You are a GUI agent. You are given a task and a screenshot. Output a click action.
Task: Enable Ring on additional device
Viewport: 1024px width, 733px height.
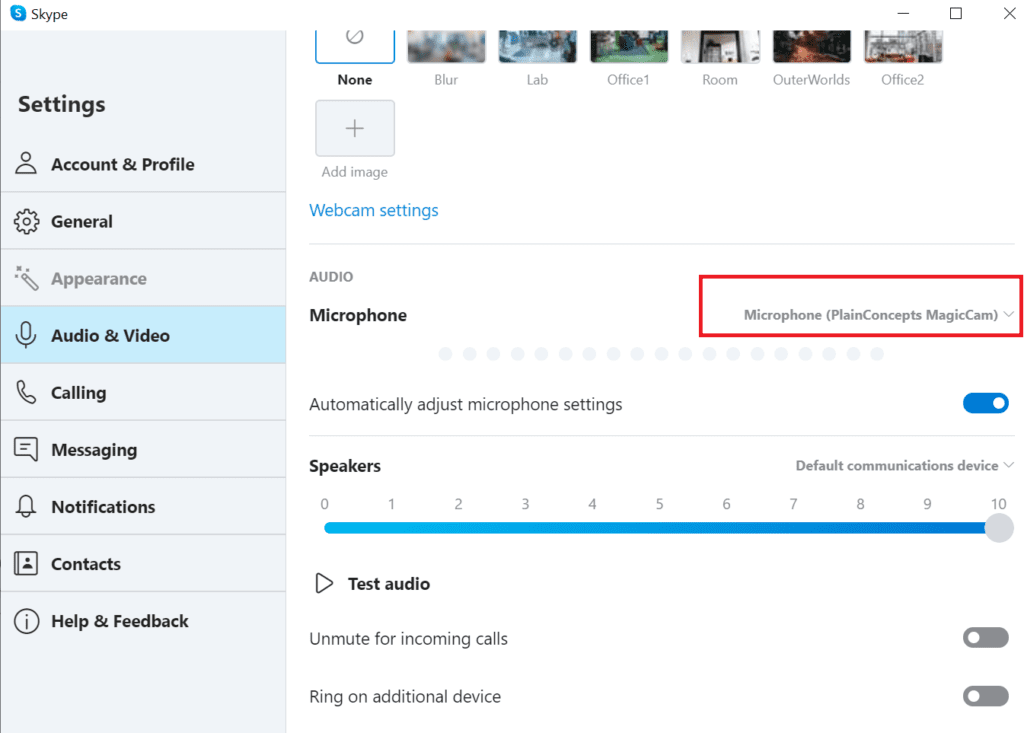985,696
